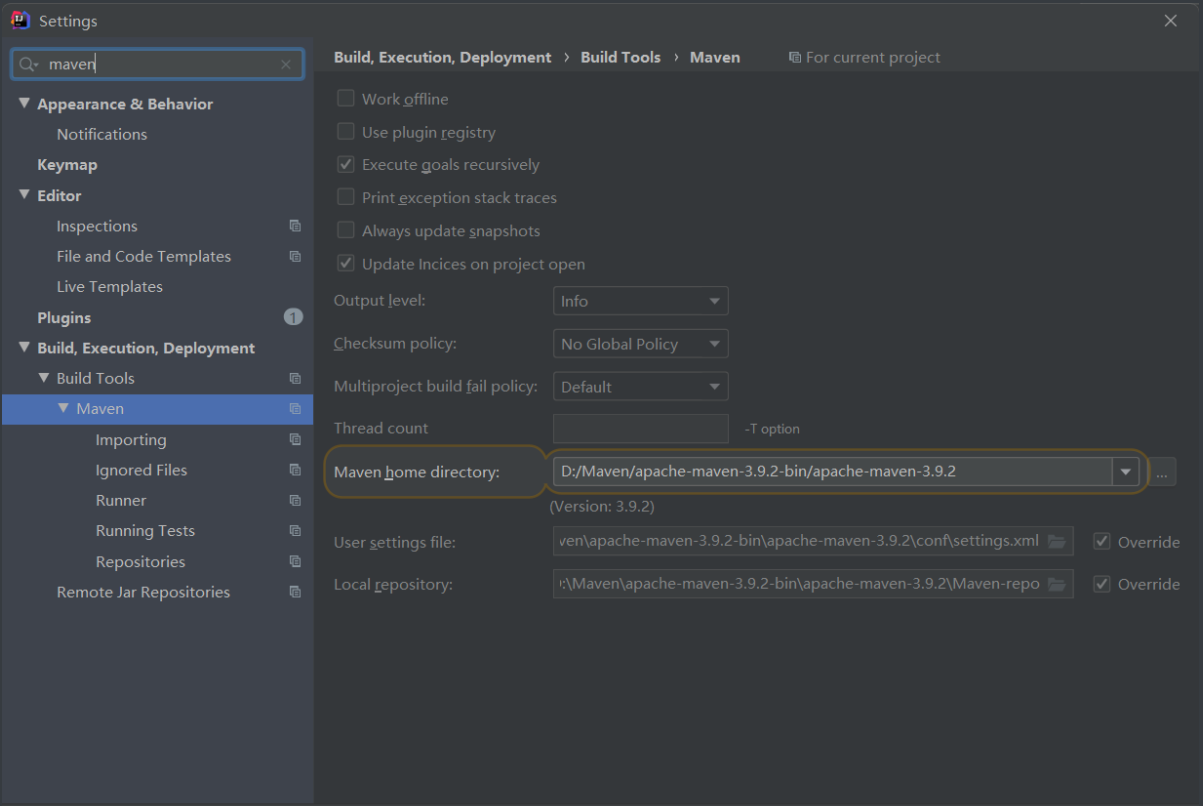
Task: Click the folder icon for Local repository
Action: (x=1057, y=584)
